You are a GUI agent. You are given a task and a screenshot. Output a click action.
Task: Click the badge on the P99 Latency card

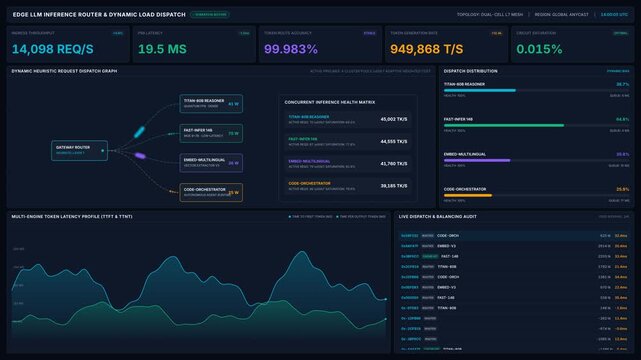(244, 33)
